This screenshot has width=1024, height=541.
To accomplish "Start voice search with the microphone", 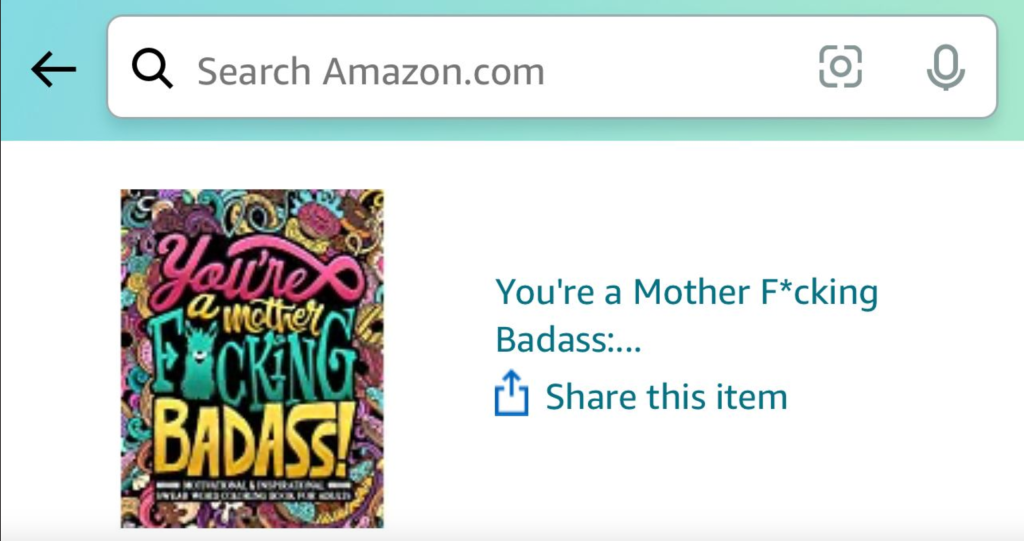I will click(x=944, y=68).
